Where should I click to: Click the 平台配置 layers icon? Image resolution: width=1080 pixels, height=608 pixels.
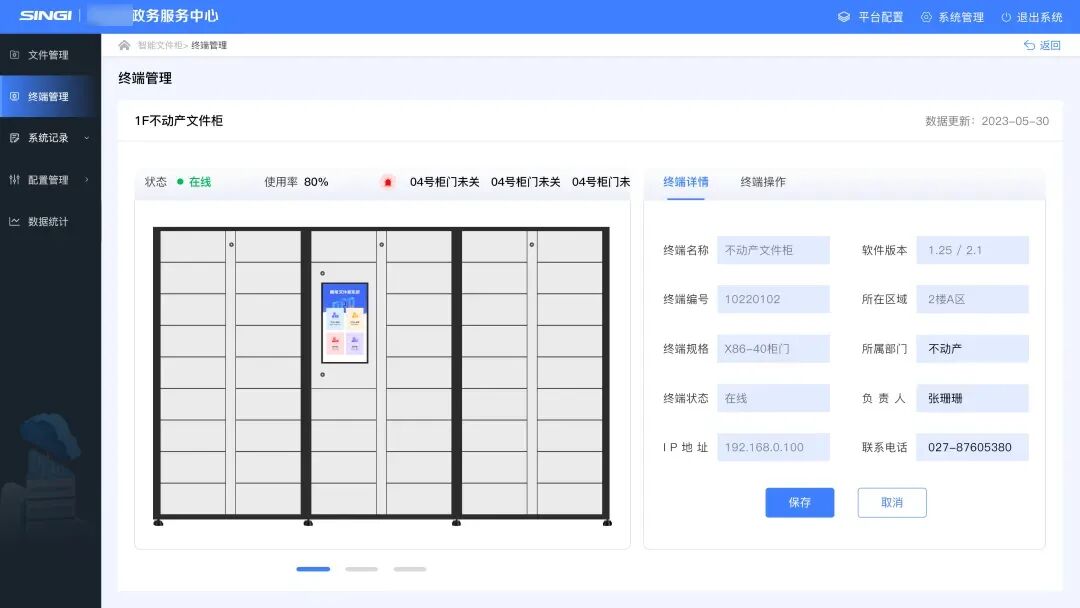tap(844, 17)
